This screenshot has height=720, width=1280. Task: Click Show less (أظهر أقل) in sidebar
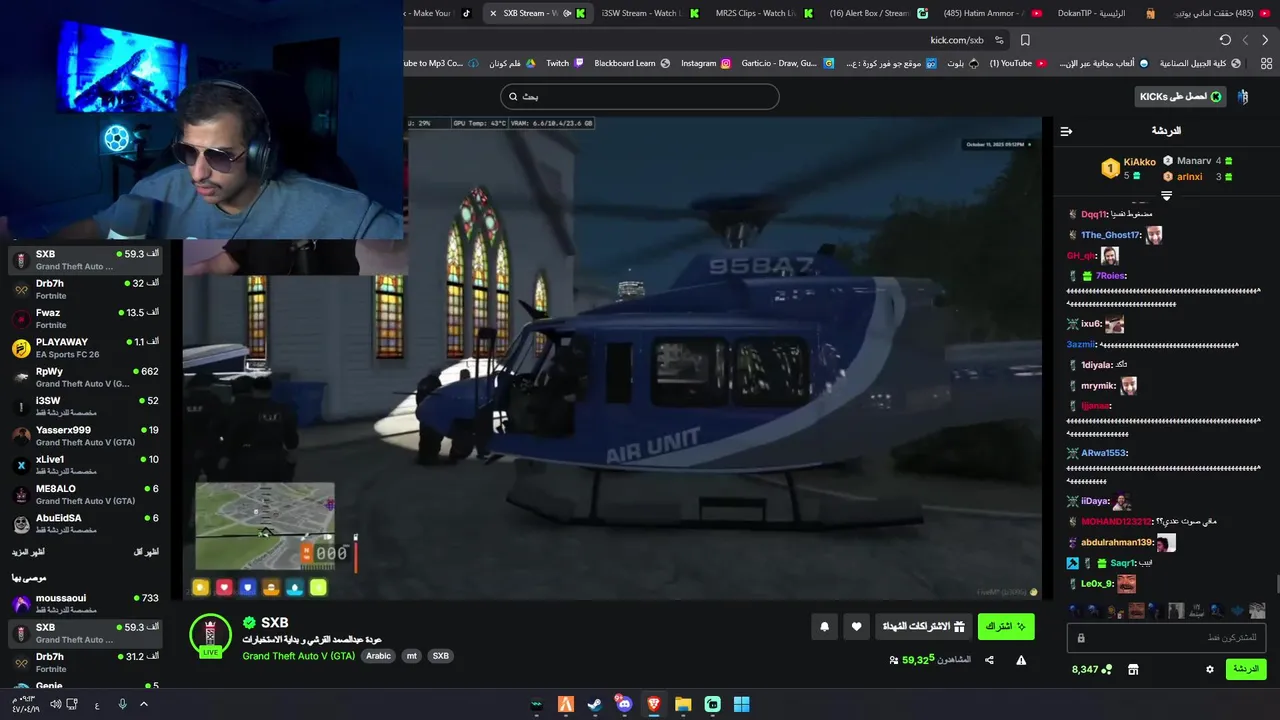click(x=146, y=552)
